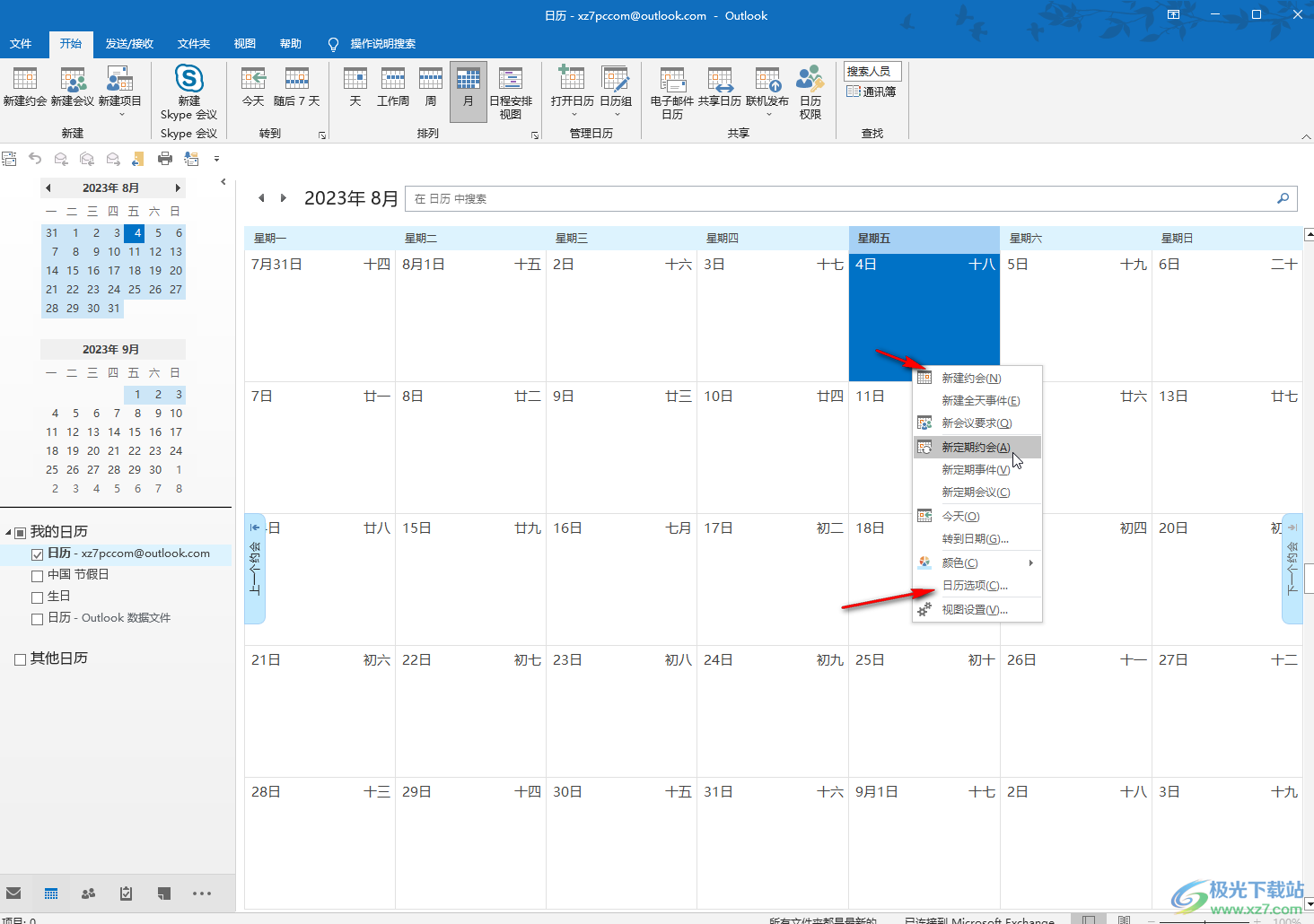Choose 新建全天事件(E) in the context menu
This screenshot has width=1314, height=924.
977,401
